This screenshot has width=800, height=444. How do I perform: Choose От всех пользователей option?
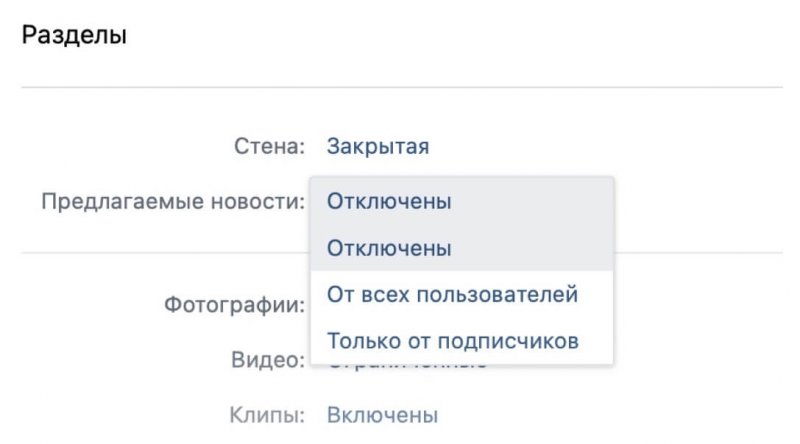[x=452, y=295]
